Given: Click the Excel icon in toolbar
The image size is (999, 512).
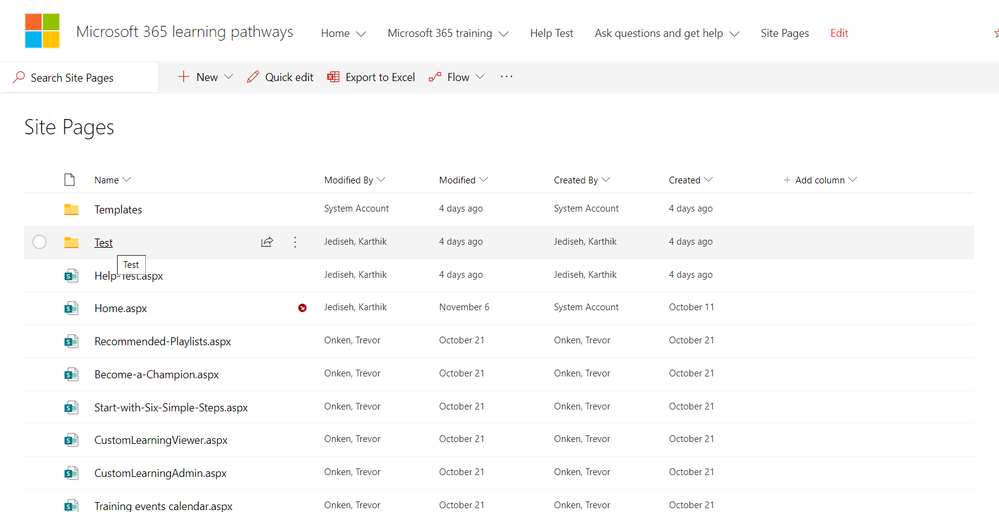Looking at the screenshot, I should click(x=333, y=77).
